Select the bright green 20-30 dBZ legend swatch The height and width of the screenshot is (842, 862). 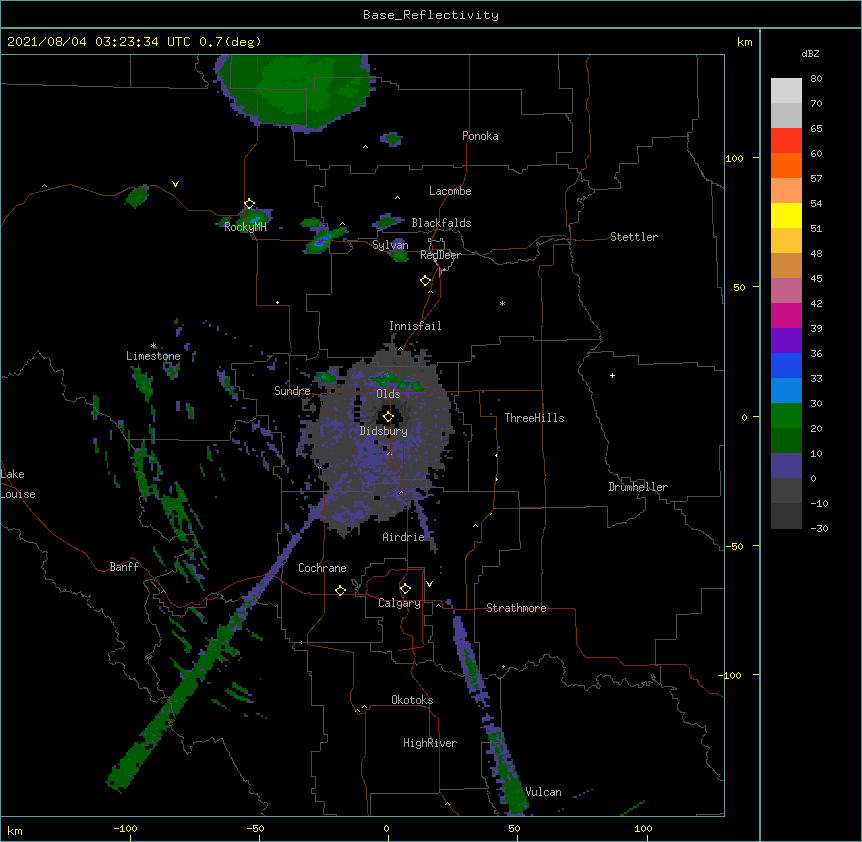(786, 416)
